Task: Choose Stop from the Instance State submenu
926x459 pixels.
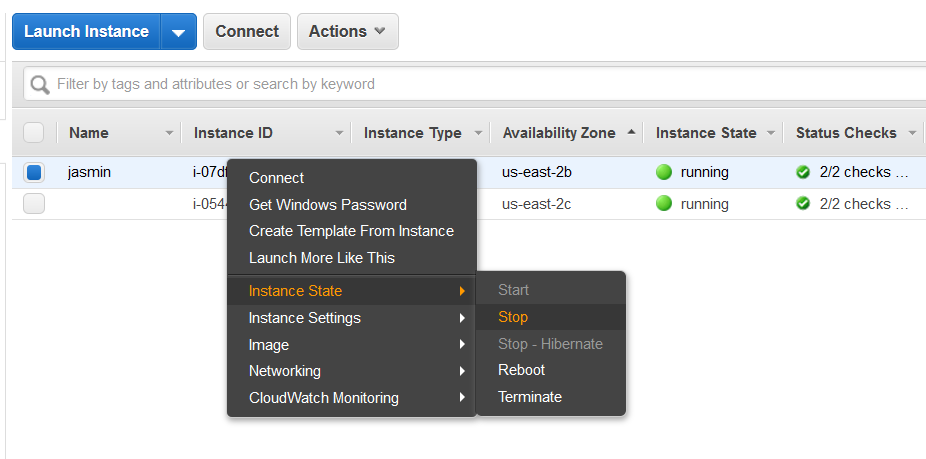Action: pos(513,317)
